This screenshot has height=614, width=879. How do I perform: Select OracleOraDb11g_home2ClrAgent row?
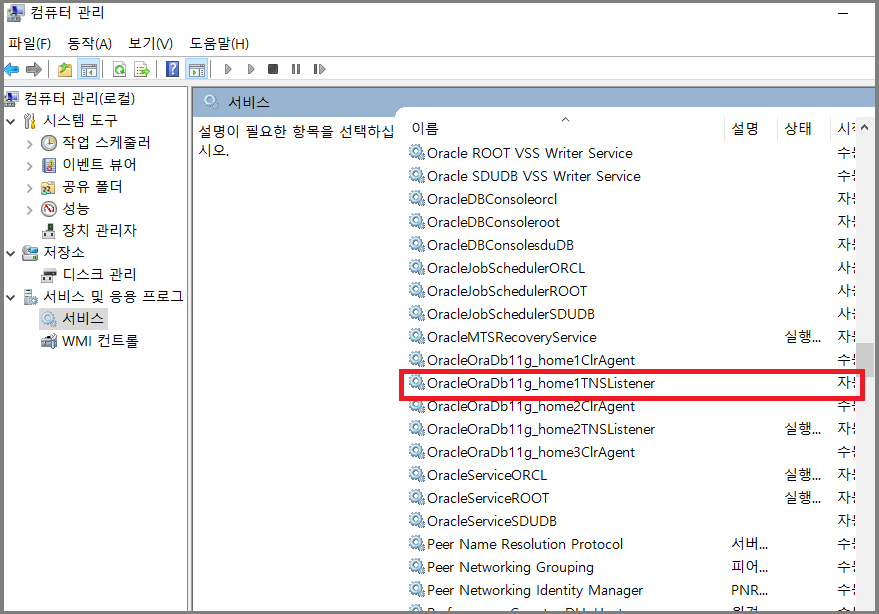[x=631, y=406]
